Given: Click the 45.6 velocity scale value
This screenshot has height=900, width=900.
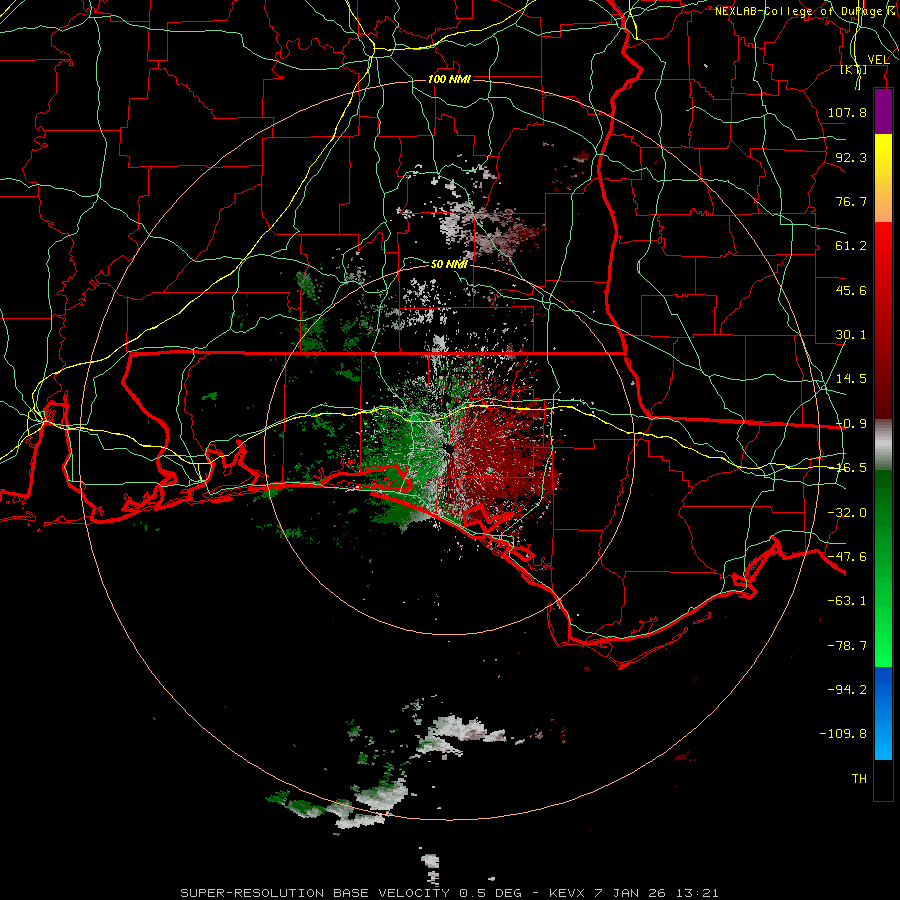Looking at the screenshot, I should [x=851, y=290].
